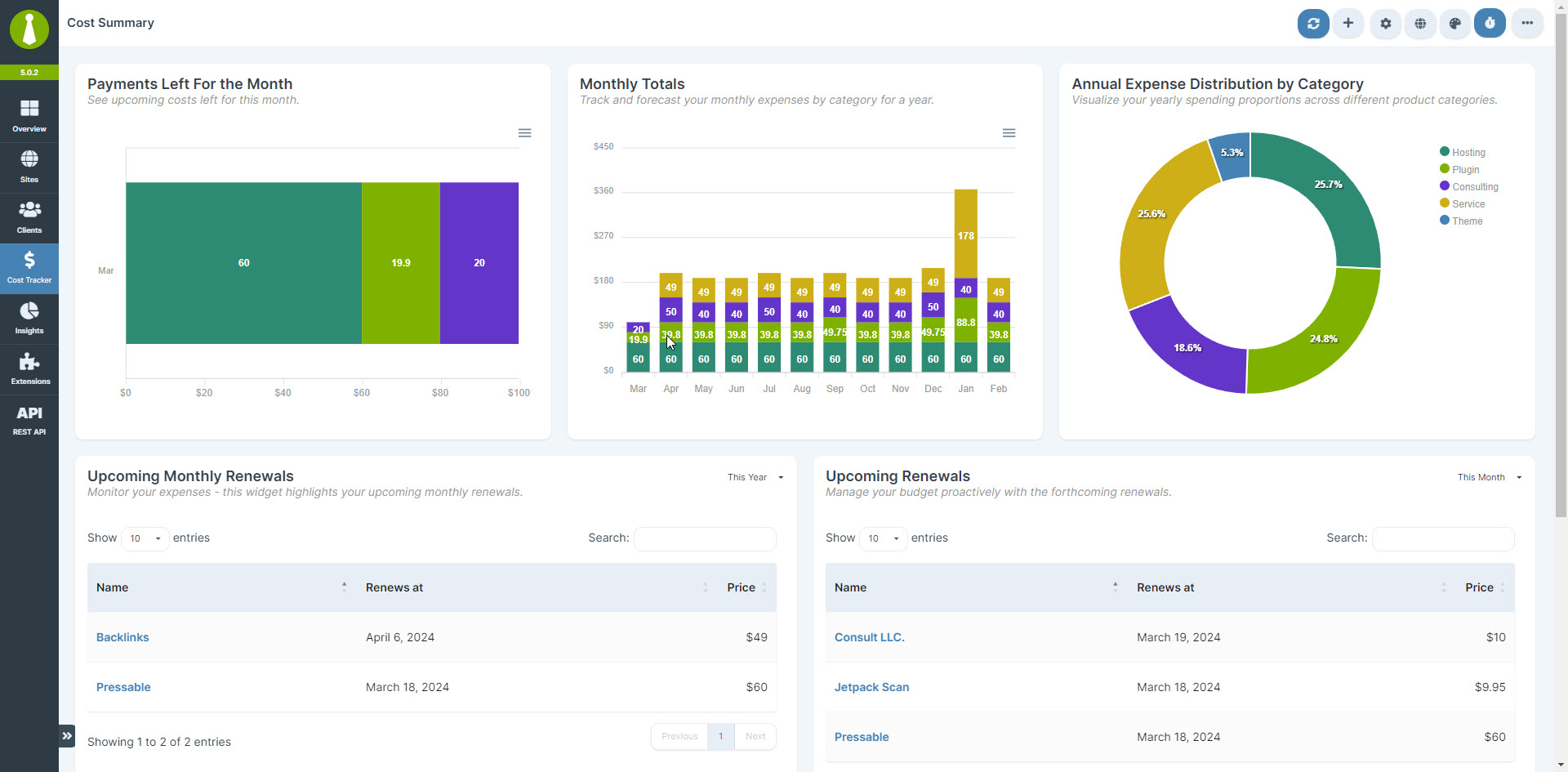Toggle Theme series in donut legend

pos(1461,221)
